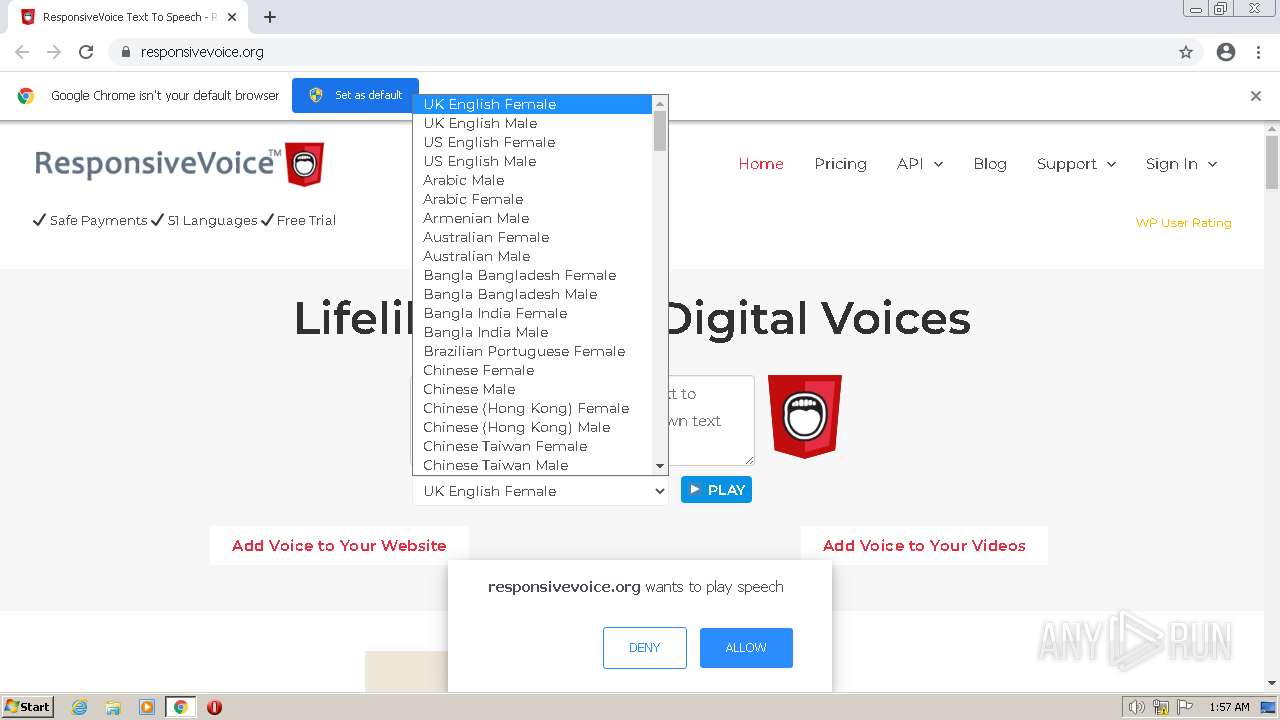The image size is (1280, 720).
Task: Expand the API menu
Action: (920, 164)
